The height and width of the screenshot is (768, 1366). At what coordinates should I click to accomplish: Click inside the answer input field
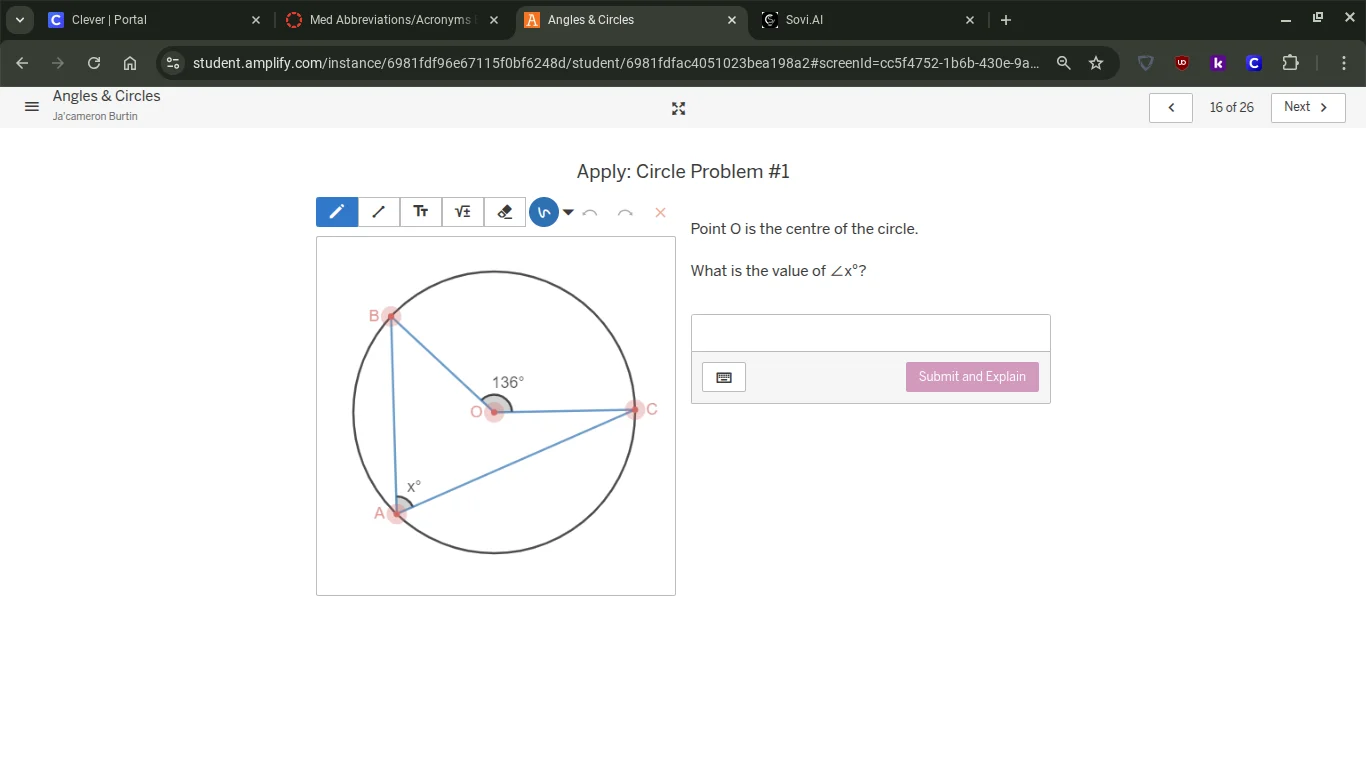tap(869, 332)
